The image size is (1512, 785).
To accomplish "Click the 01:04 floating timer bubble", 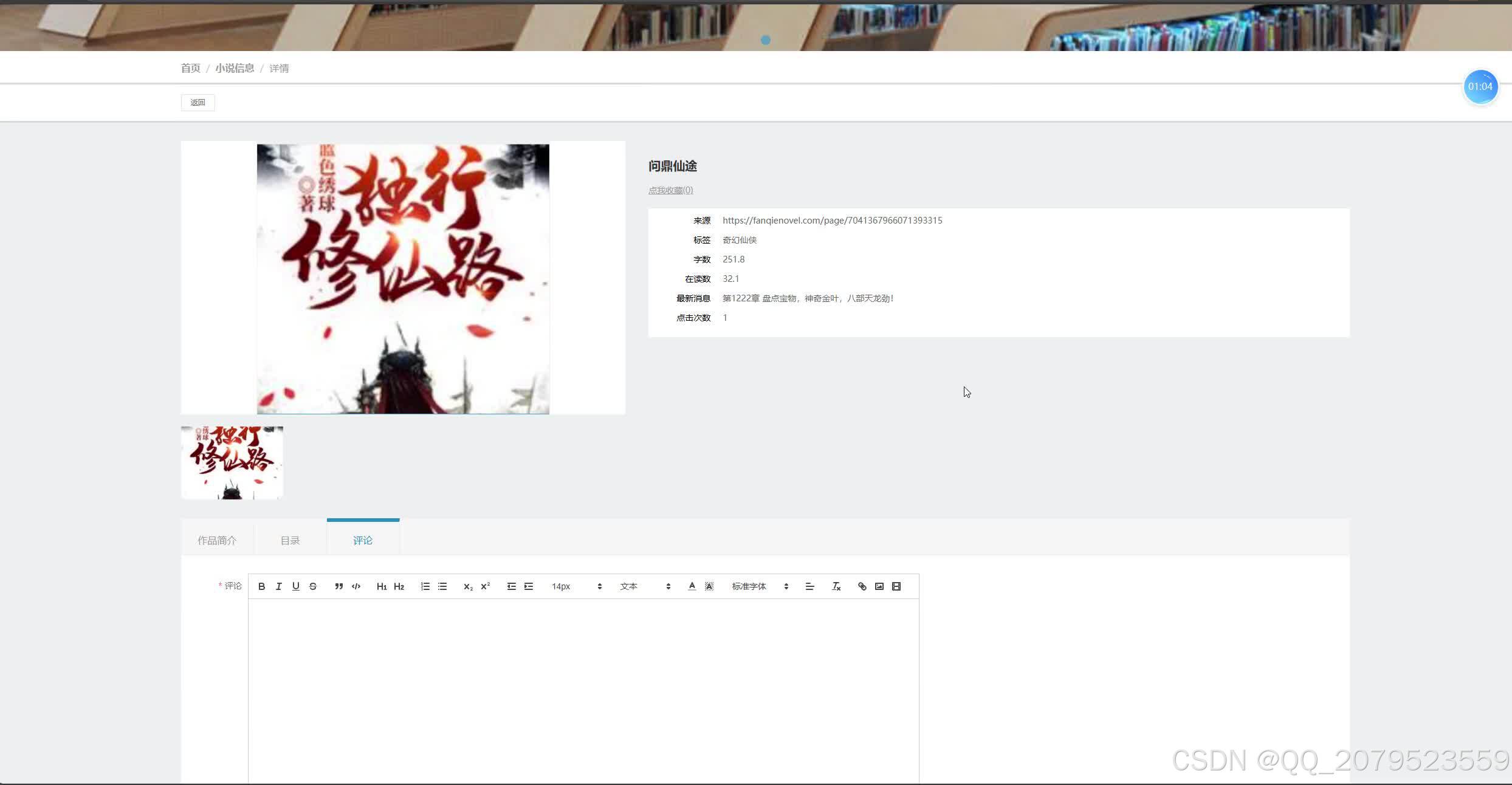I will (1480, 87).
